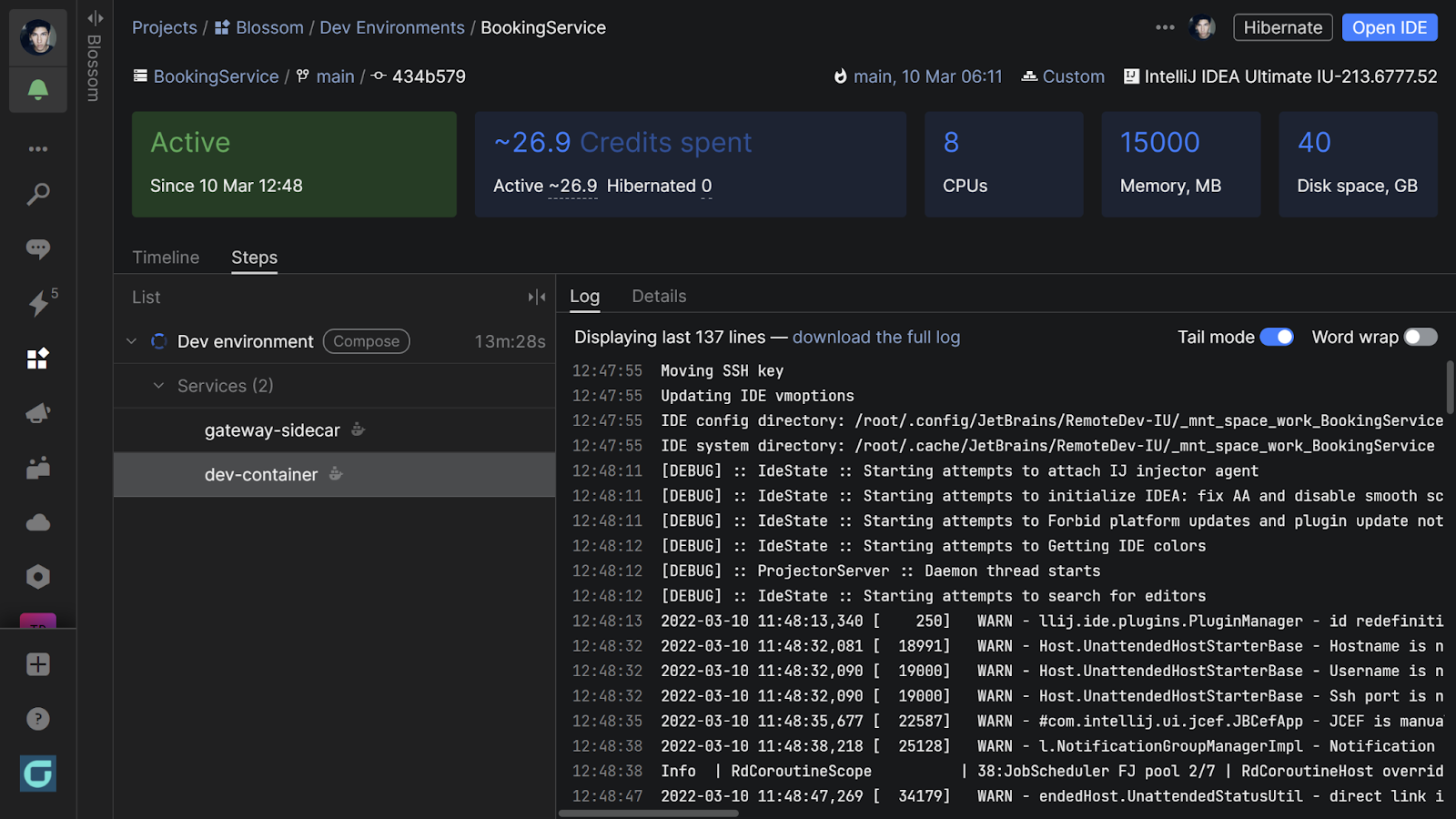Open the sidebar ellipsis menu
Viewport: 1456px width, 819px height.
tap(38, 148)
